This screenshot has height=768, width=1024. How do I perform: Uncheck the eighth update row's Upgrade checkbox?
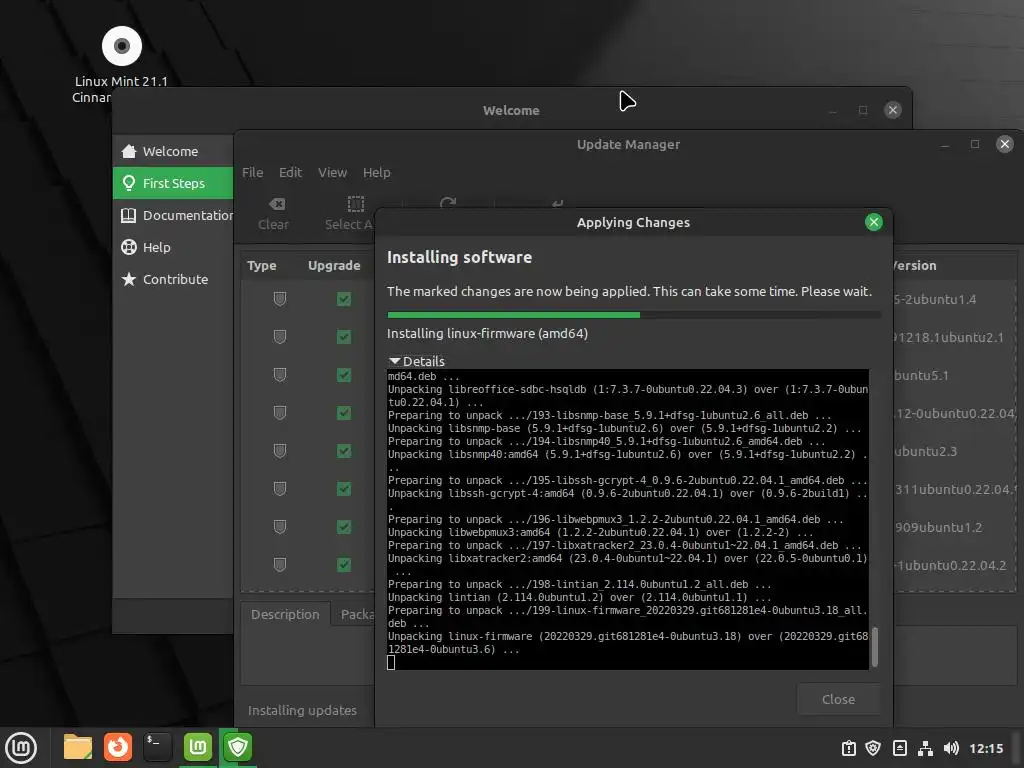[344, 564]
